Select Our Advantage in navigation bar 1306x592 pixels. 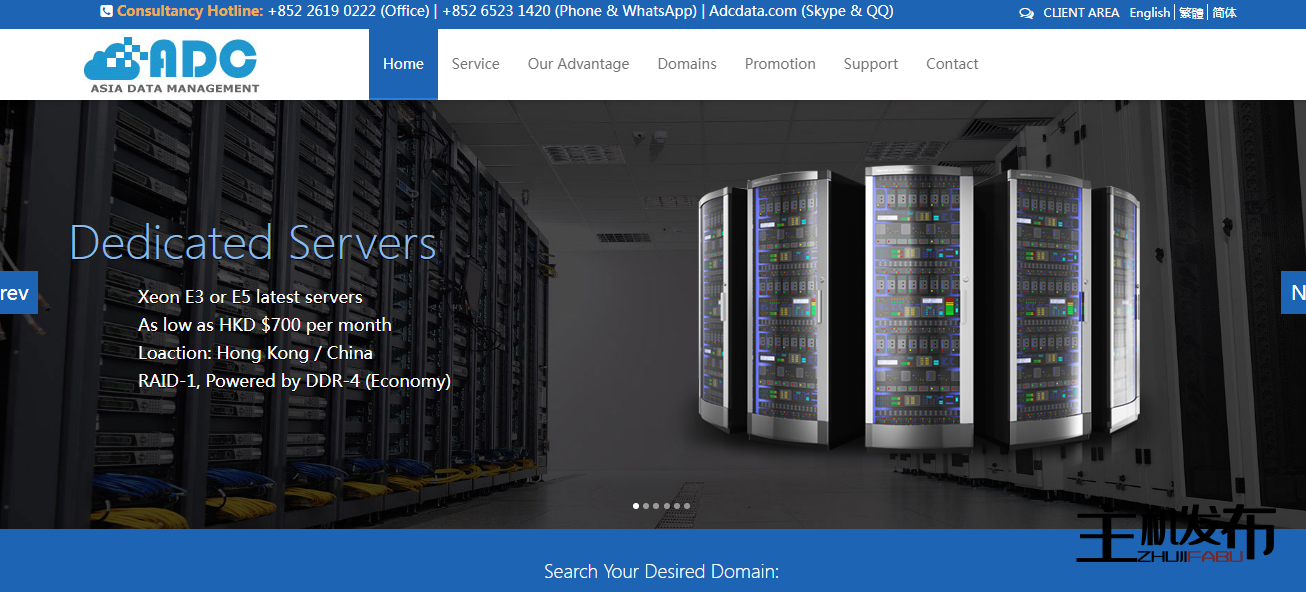[x=578, y=64]
